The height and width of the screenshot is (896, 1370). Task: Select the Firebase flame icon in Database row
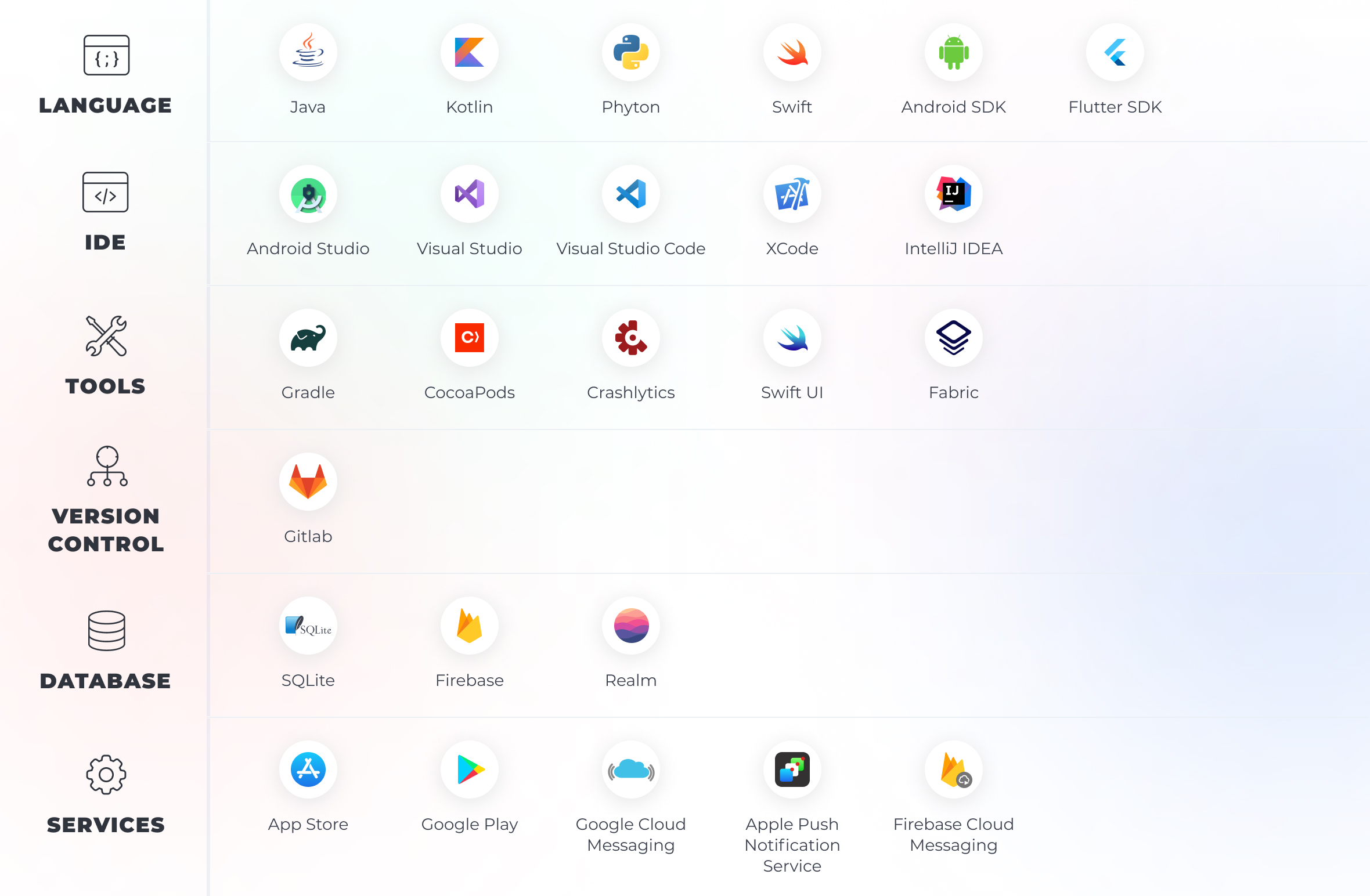470,626
